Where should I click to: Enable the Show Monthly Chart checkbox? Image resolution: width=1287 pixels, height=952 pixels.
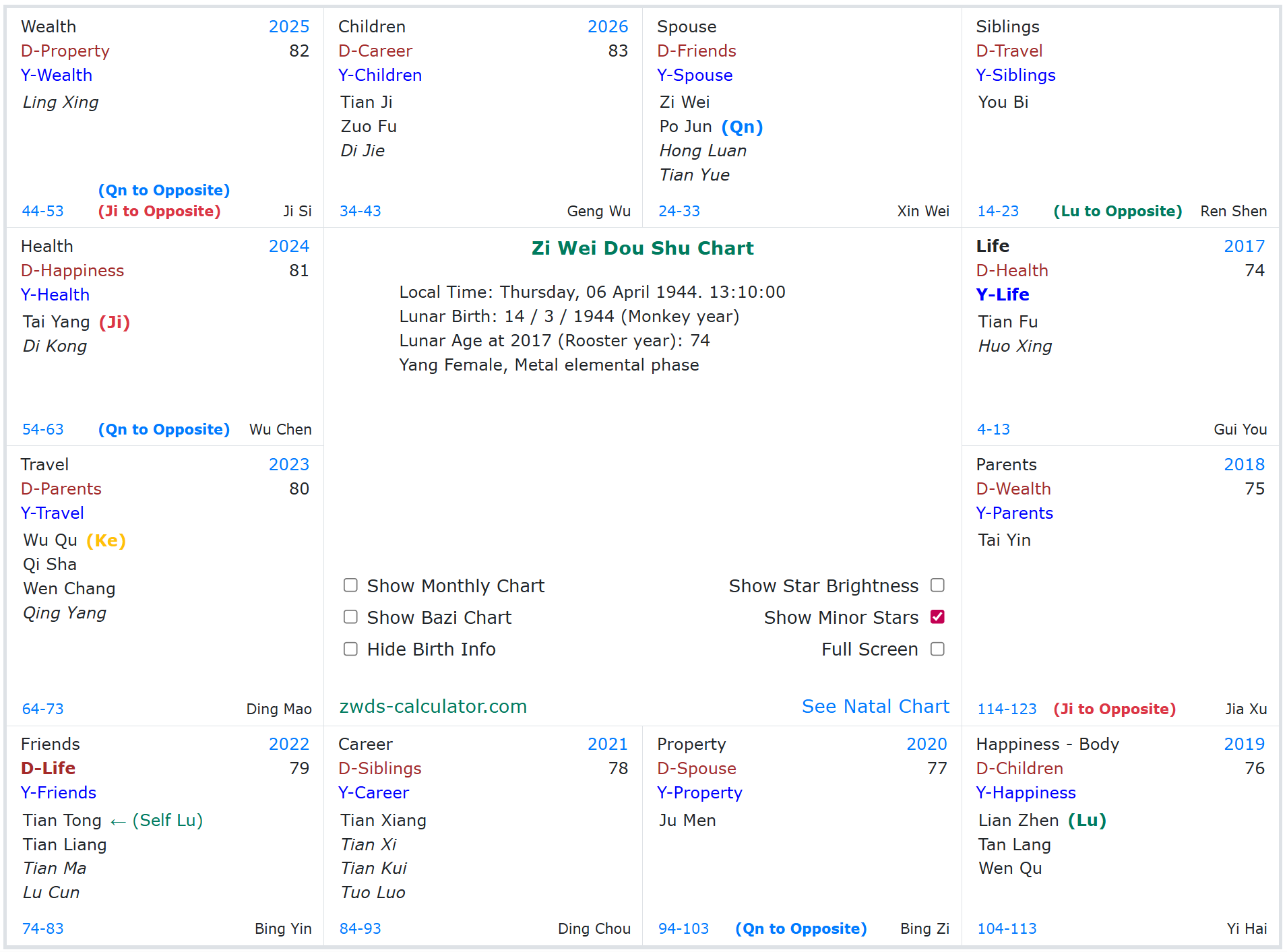point(350,585)
